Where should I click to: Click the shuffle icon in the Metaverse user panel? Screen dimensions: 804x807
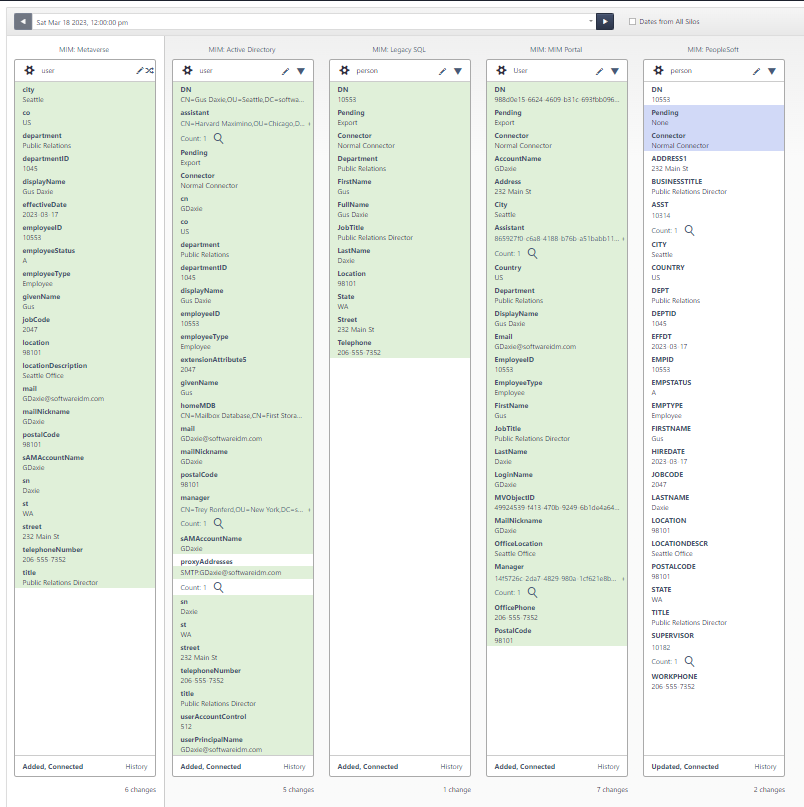pyautogui.click(x=149, y=71)
